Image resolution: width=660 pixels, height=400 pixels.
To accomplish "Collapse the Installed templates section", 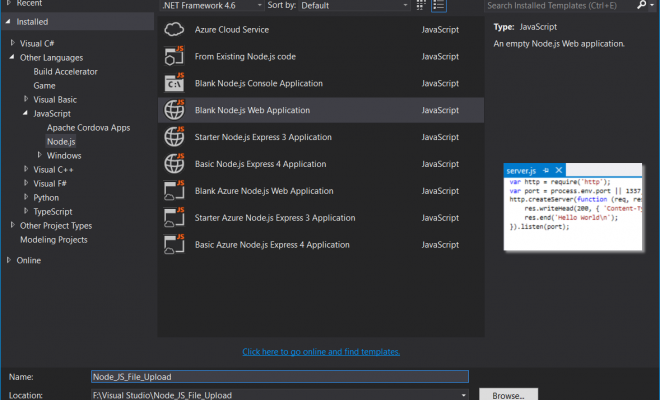I will coord(8,21).
